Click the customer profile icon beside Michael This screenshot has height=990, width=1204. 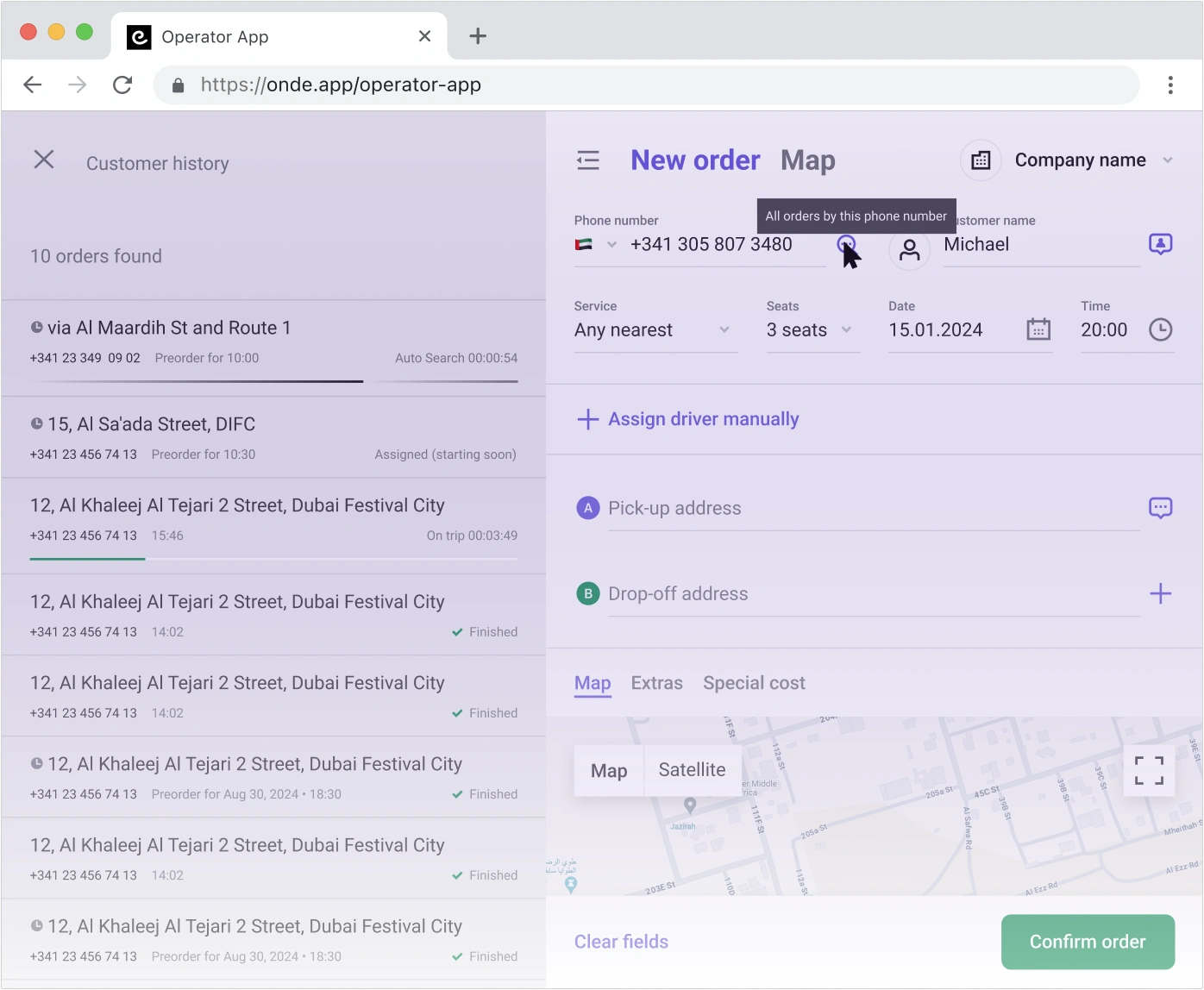pyautogui.click(x=909, y=250)
